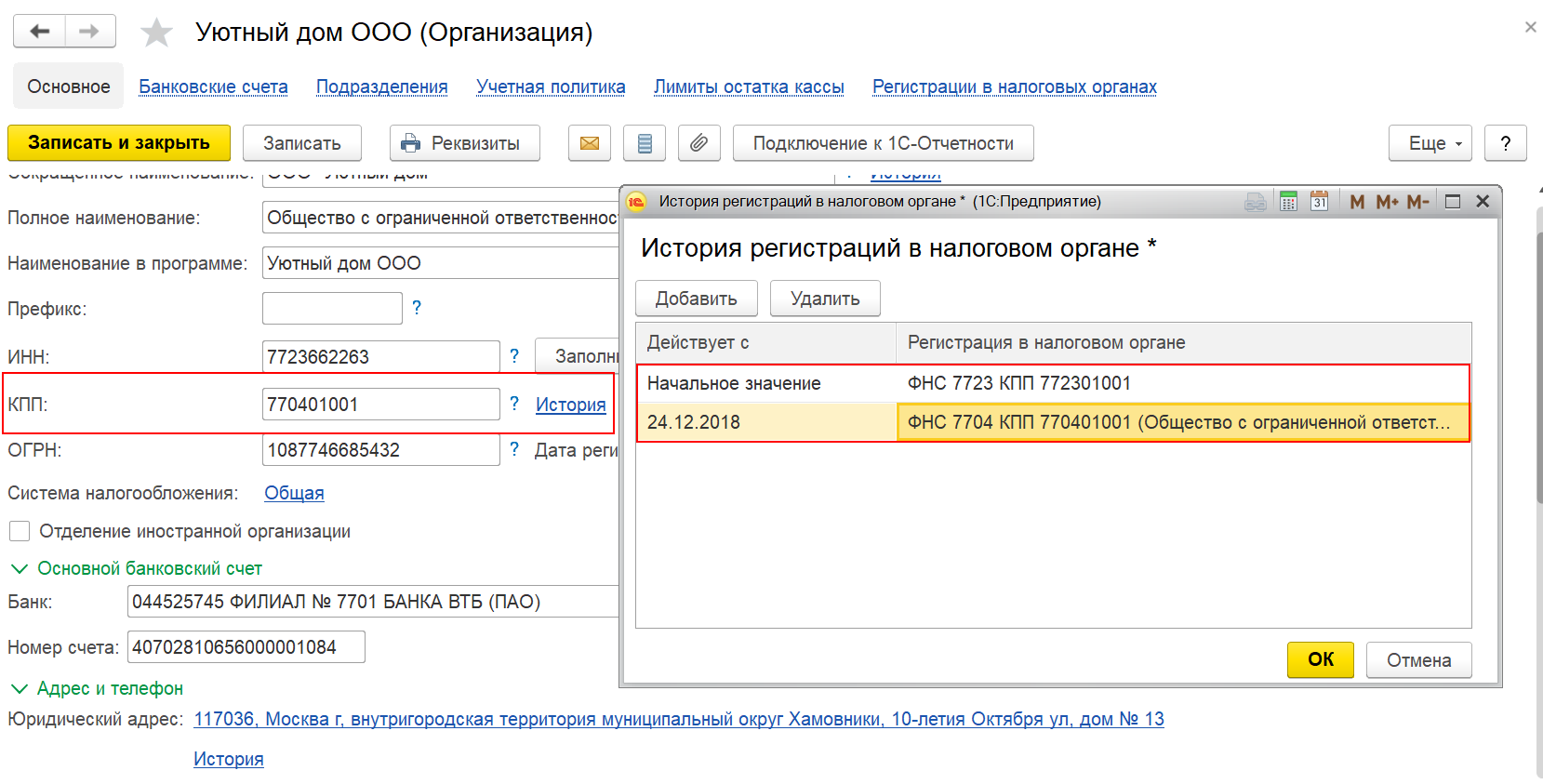
Task: Click the paperclip attached files icon
Action: [699, 143]
